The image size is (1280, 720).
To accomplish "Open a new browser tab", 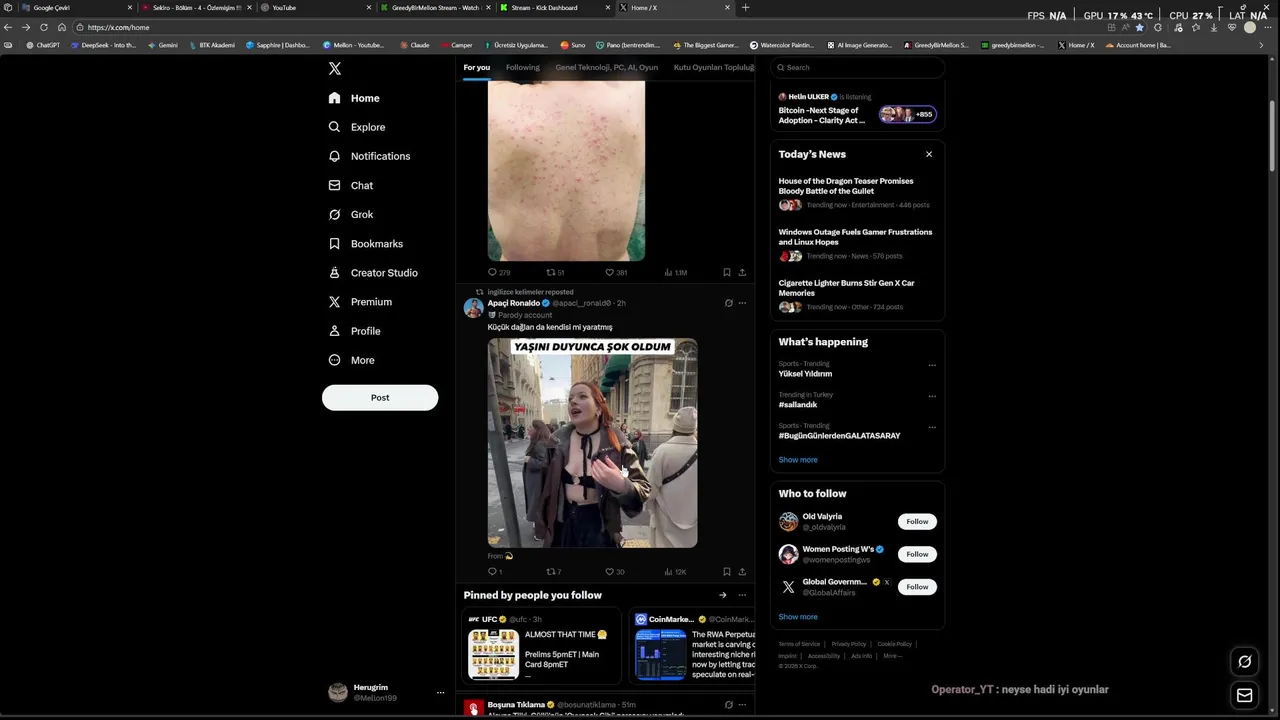I will (x=745, y=7).
